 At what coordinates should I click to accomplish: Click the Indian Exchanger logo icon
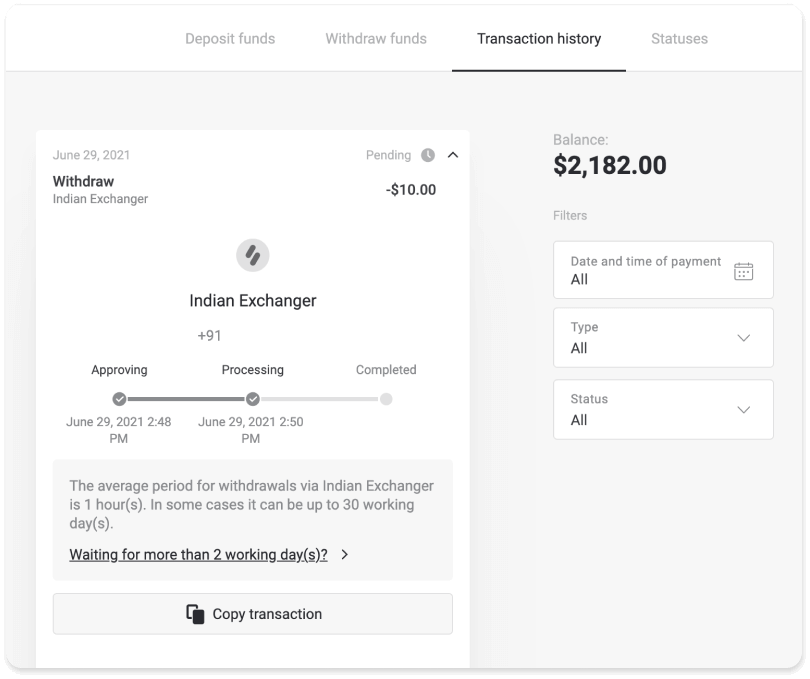[x=252, y=255]
